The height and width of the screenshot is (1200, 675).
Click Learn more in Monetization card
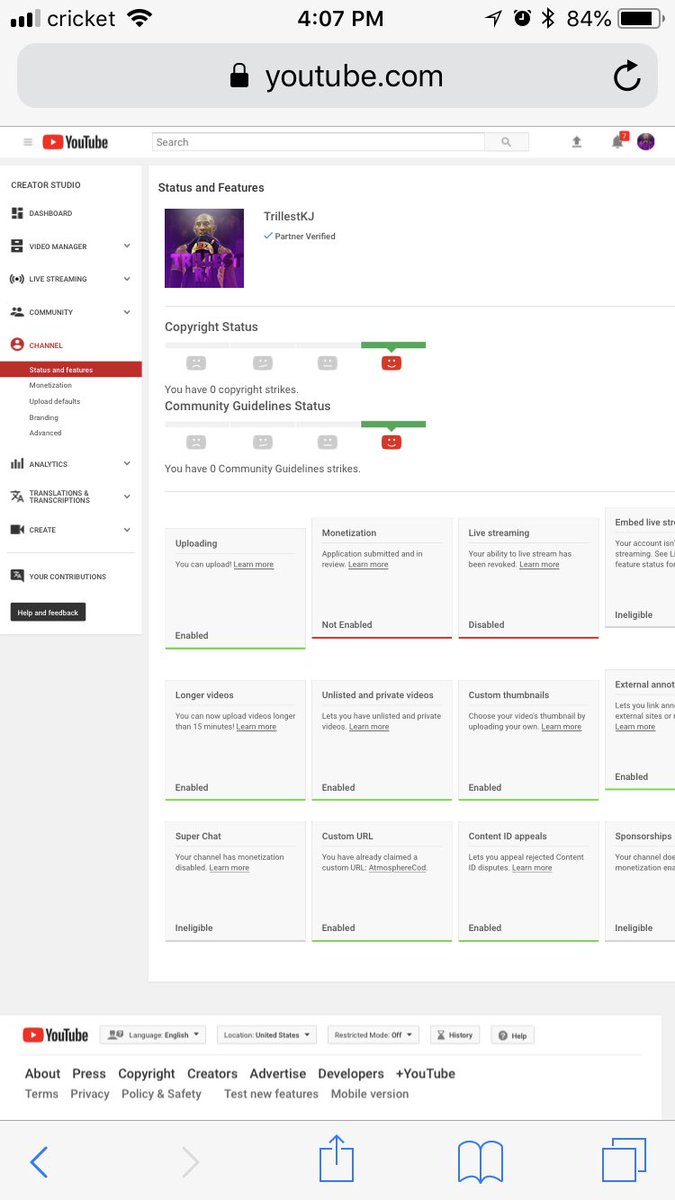click(x=368, y=564)
